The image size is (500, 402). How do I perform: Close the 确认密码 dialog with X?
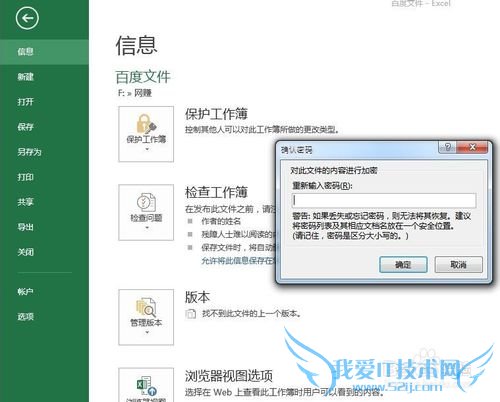[x=472, y=147]
